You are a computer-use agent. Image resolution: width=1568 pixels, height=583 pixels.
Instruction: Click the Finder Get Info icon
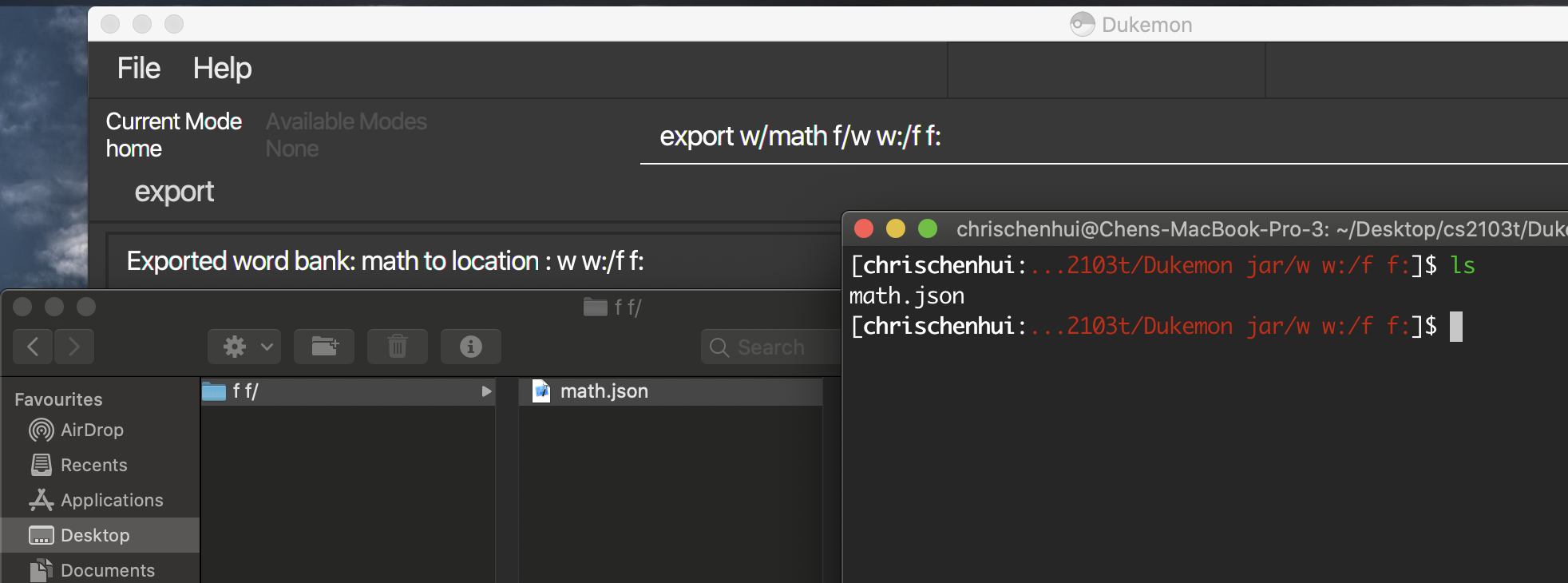pos(471,347)
